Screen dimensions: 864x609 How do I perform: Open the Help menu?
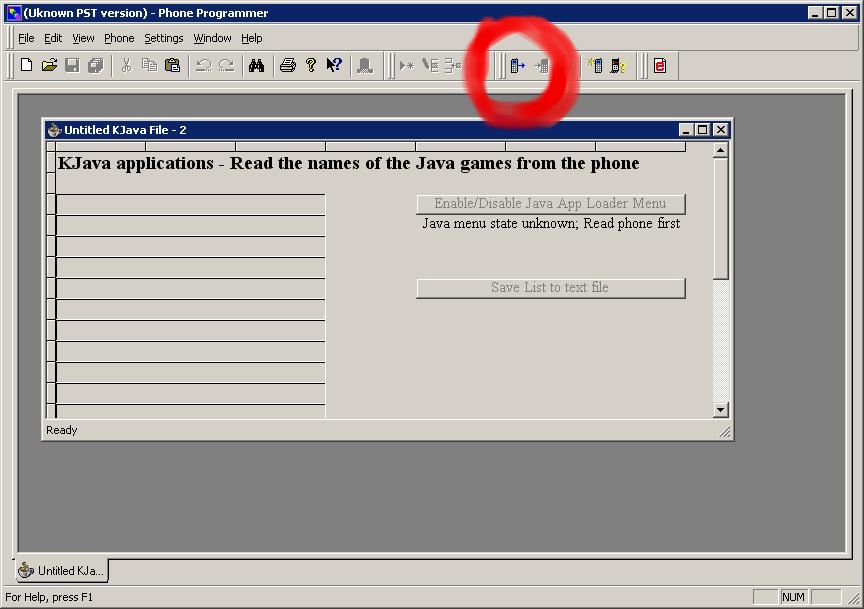point(252,38)
